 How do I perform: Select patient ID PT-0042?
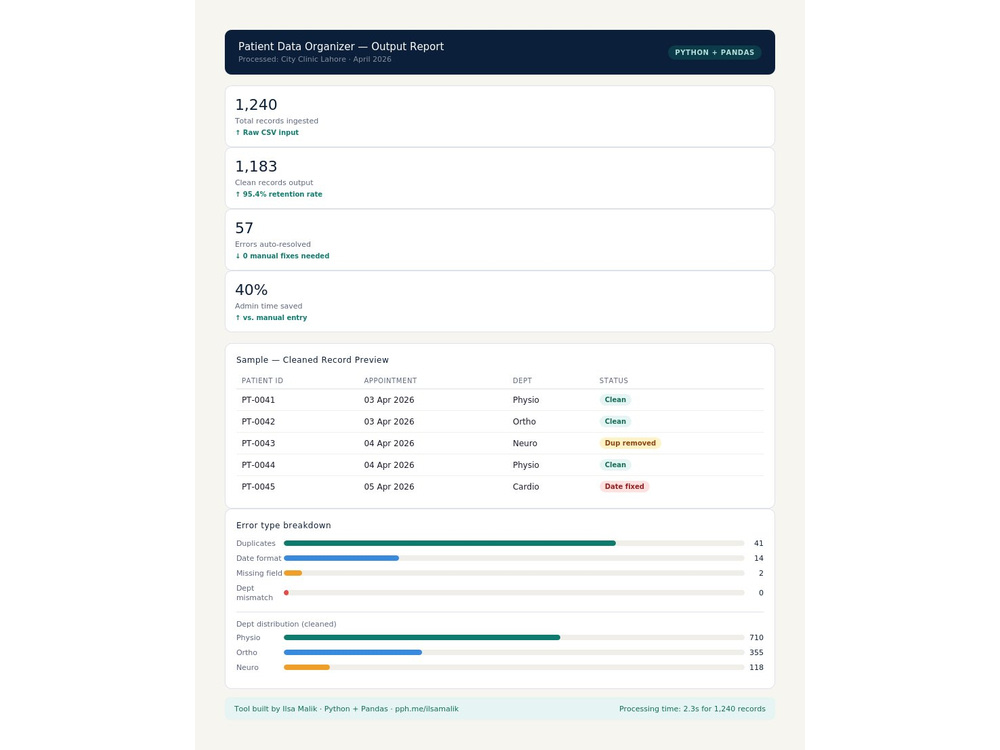point(258,422)
